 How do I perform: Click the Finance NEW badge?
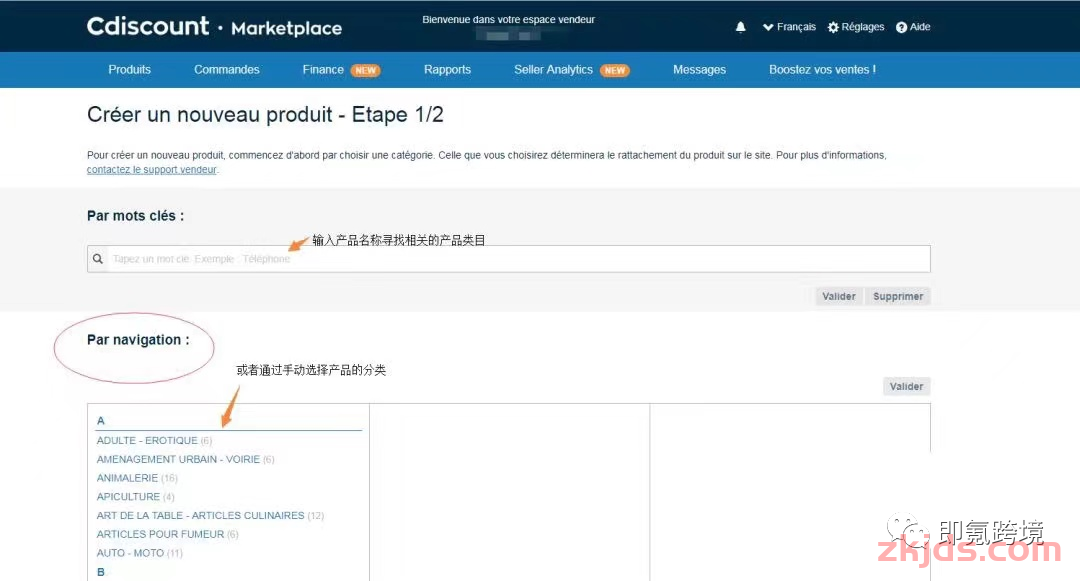point(365,70)
